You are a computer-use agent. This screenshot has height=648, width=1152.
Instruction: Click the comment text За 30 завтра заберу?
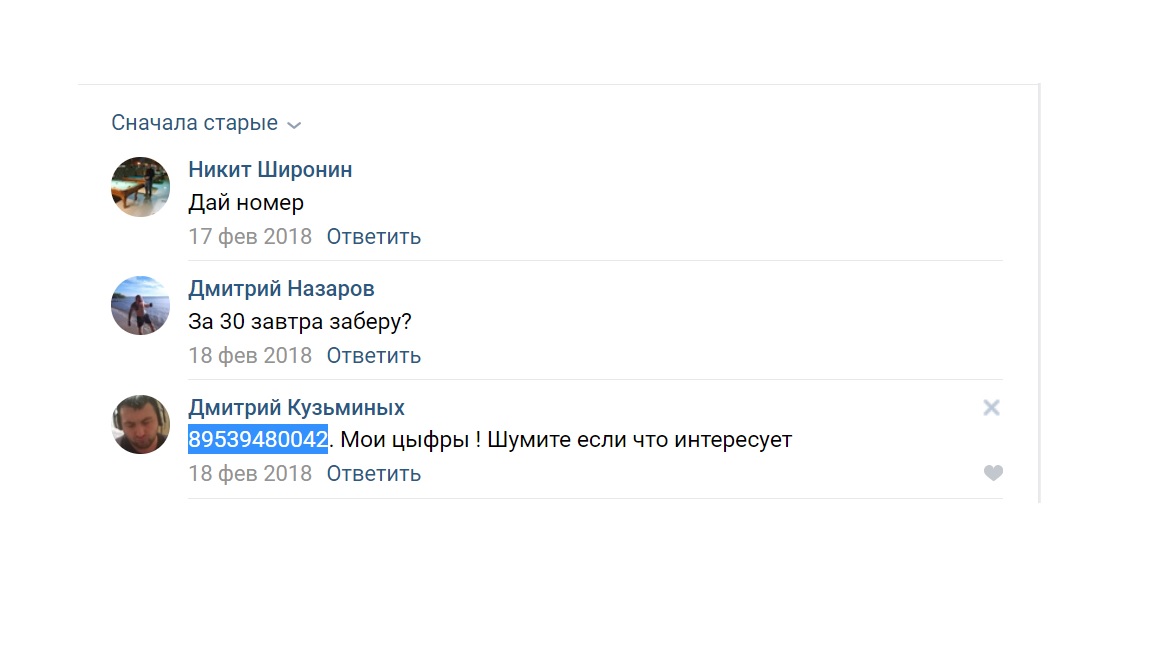click(x=300, y=322)
